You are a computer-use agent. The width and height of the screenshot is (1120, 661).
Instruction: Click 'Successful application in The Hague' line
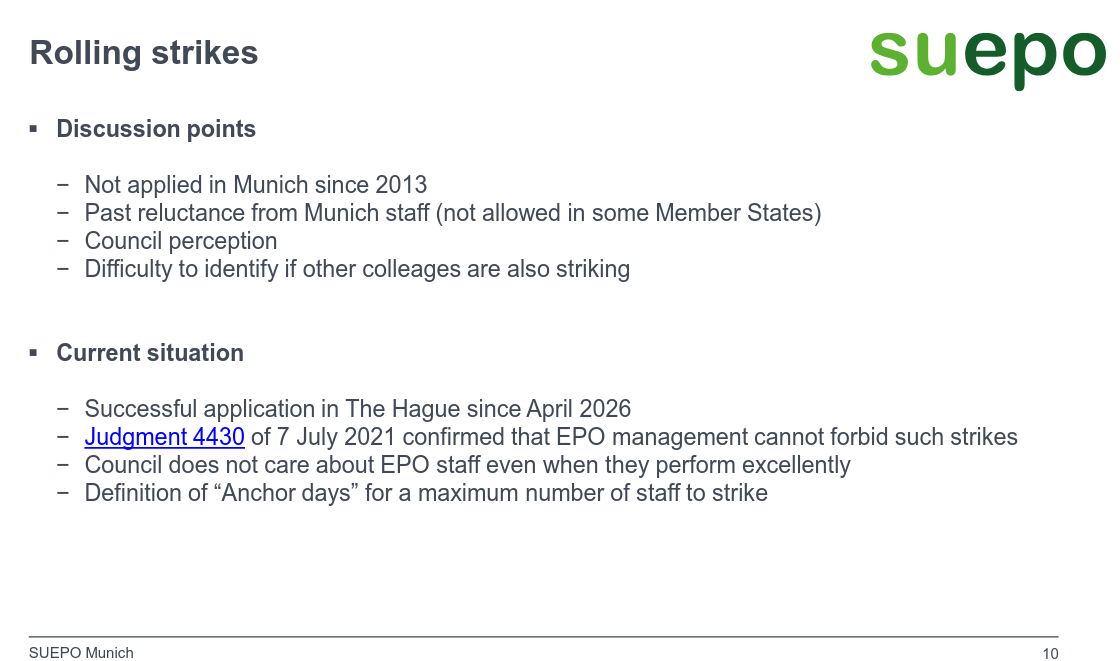pyautogui.click(x=358, y=409)
